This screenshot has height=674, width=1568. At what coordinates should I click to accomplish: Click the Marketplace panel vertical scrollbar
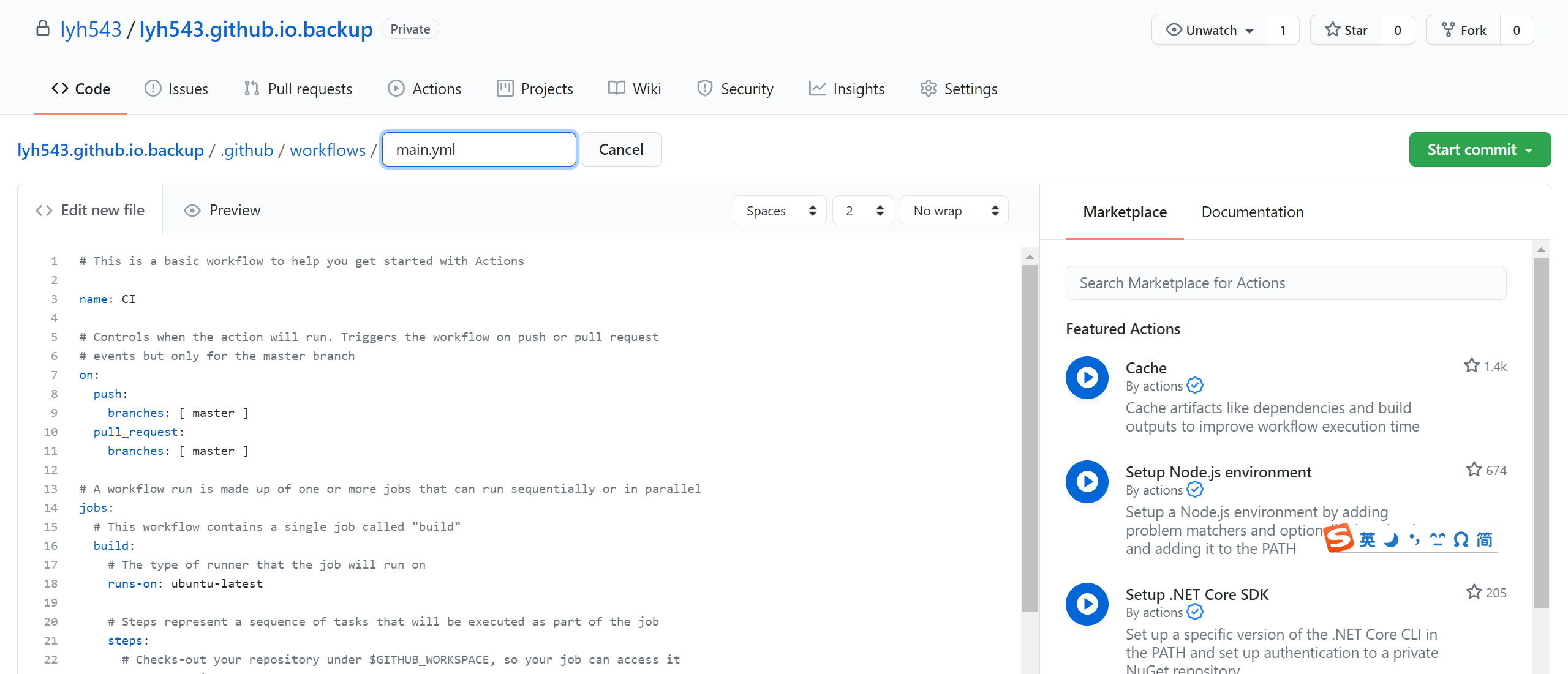click(x=1541, y=432)
